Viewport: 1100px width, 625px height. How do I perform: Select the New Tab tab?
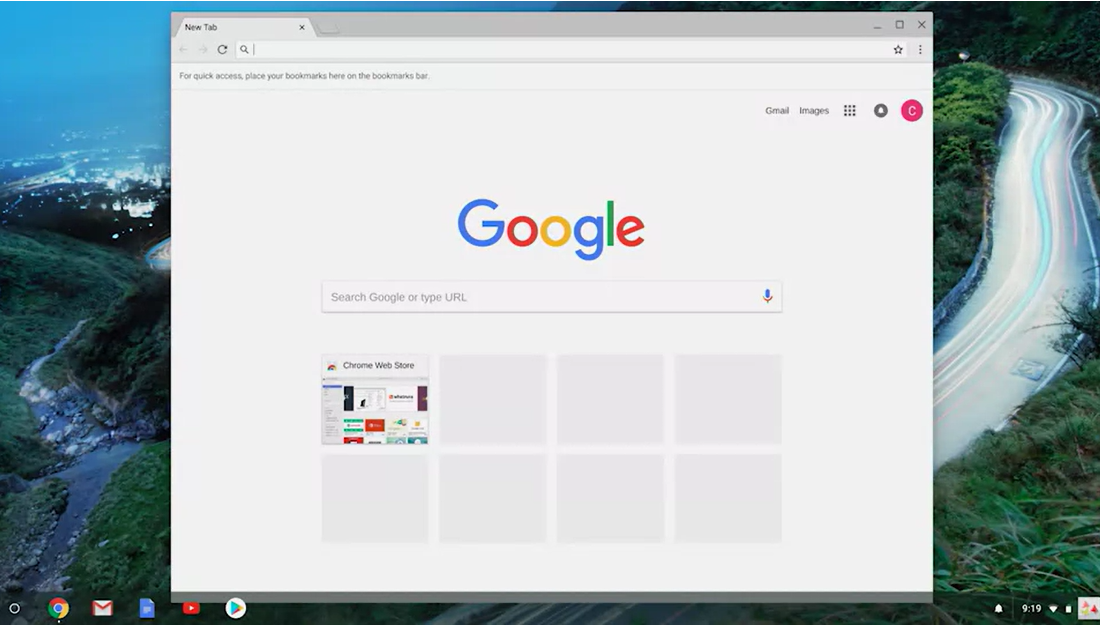(x=243, y=27)
